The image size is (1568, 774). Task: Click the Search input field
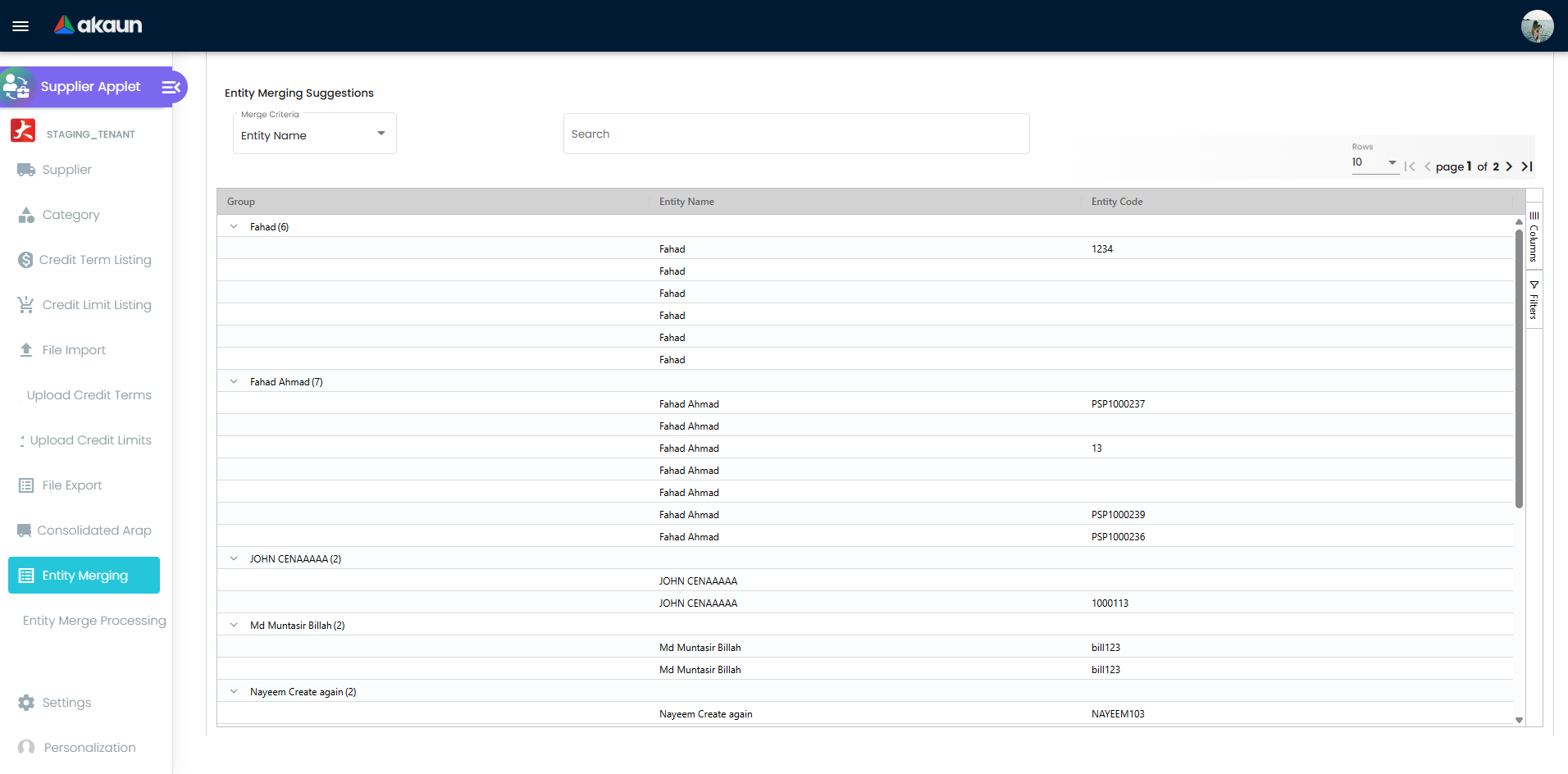click(795, 134)
